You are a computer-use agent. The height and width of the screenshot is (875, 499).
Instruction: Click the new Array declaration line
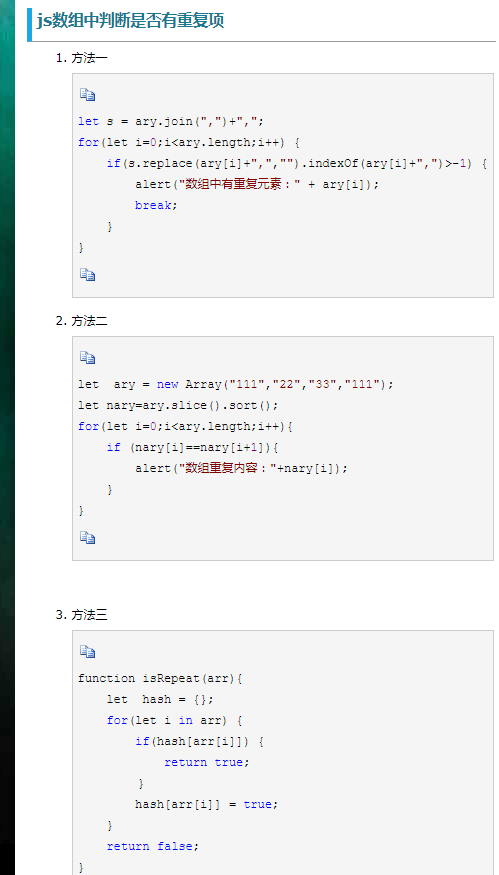[236, 384]
